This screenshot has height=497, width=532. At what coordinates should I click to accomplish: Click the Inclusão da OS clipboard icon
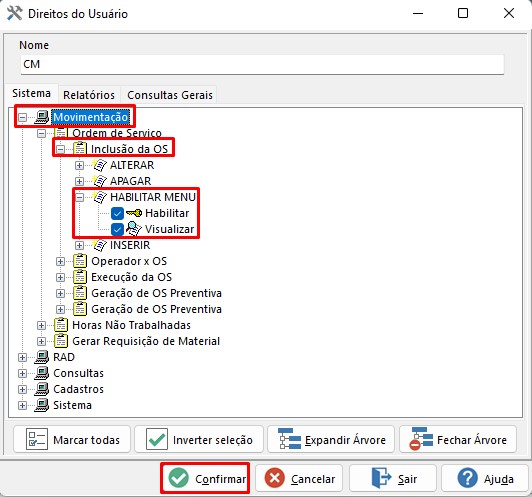click(x=80, y=149)
